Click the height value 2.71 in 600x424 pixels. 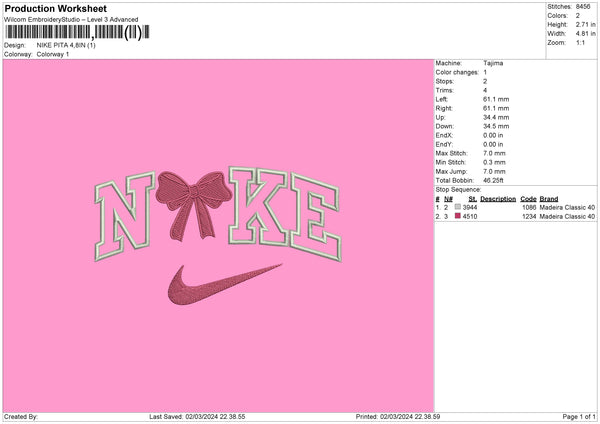pos(586,24)
